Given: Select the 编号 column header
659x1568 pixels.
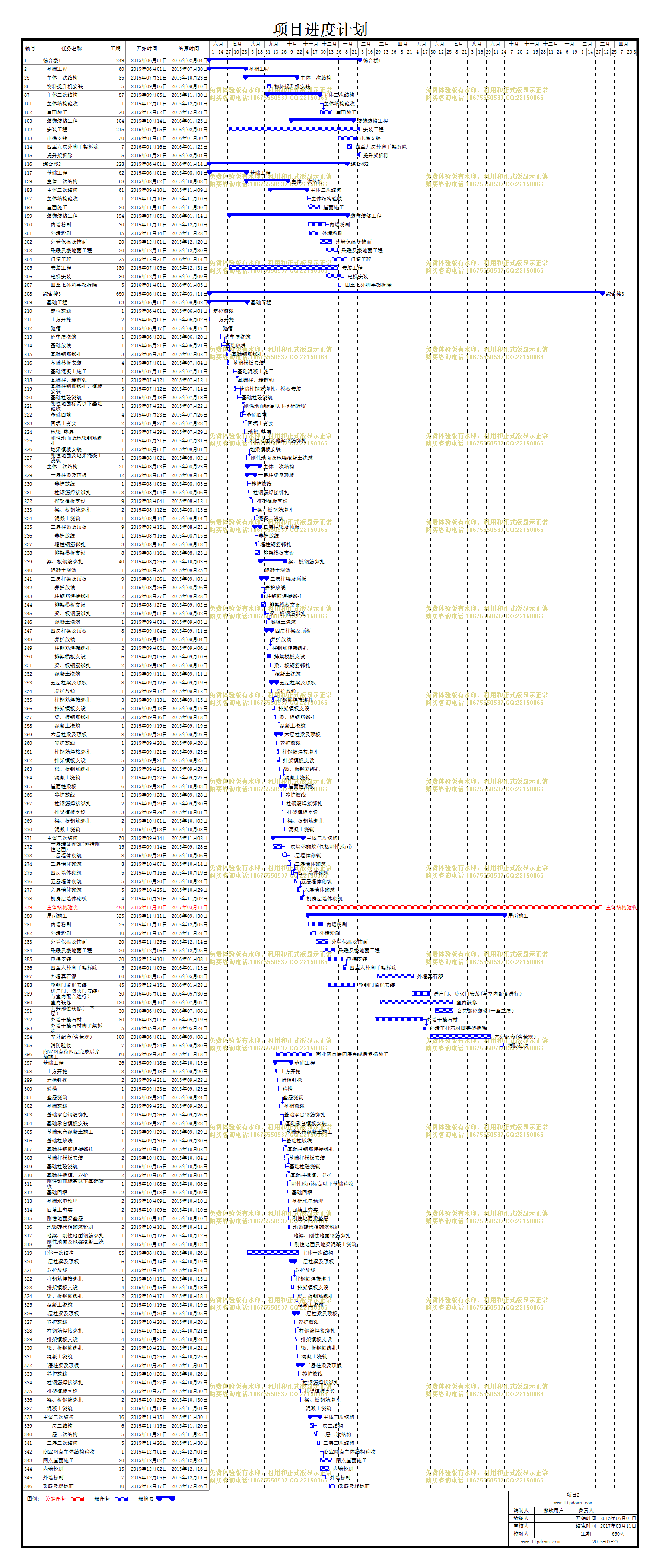Looking at the screenshot, I should [x=30, y=48].
